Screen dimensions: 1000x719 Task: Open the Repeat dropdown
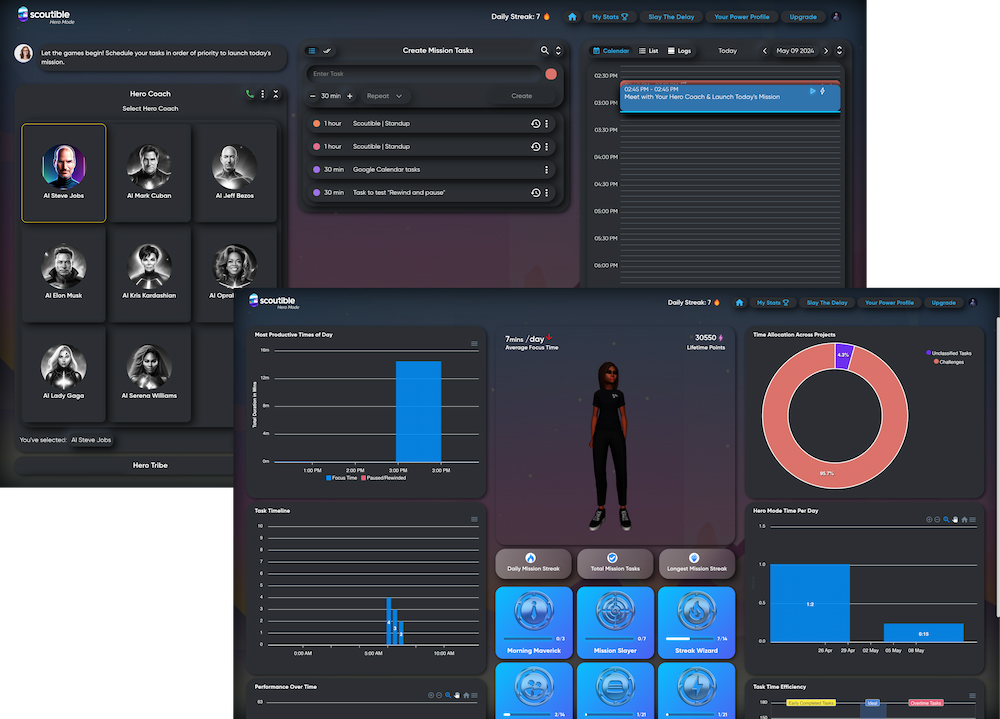384,96
